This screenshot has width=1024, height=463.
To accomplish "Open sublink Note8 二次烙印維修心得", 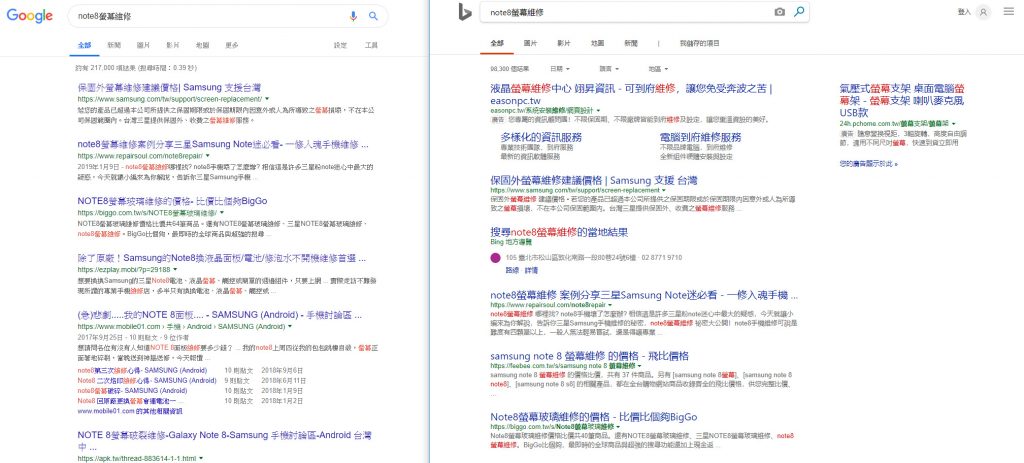I will point(147,380).
